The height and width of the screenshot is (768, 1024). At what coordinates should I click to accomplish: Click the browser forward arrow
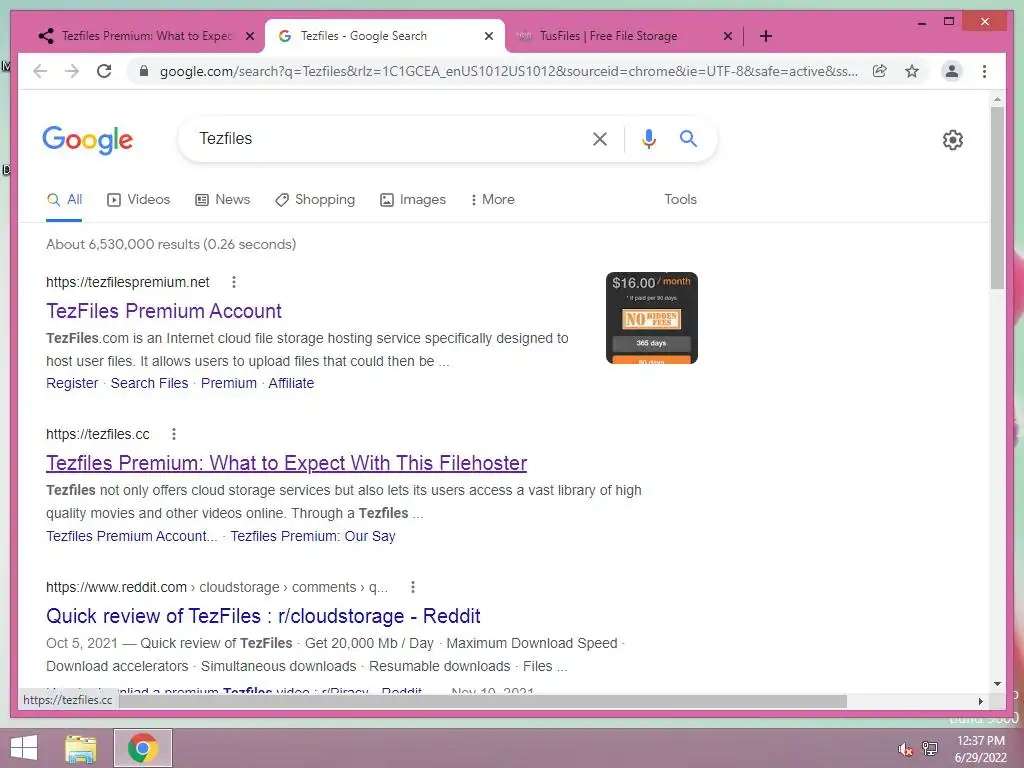[72, 71]
